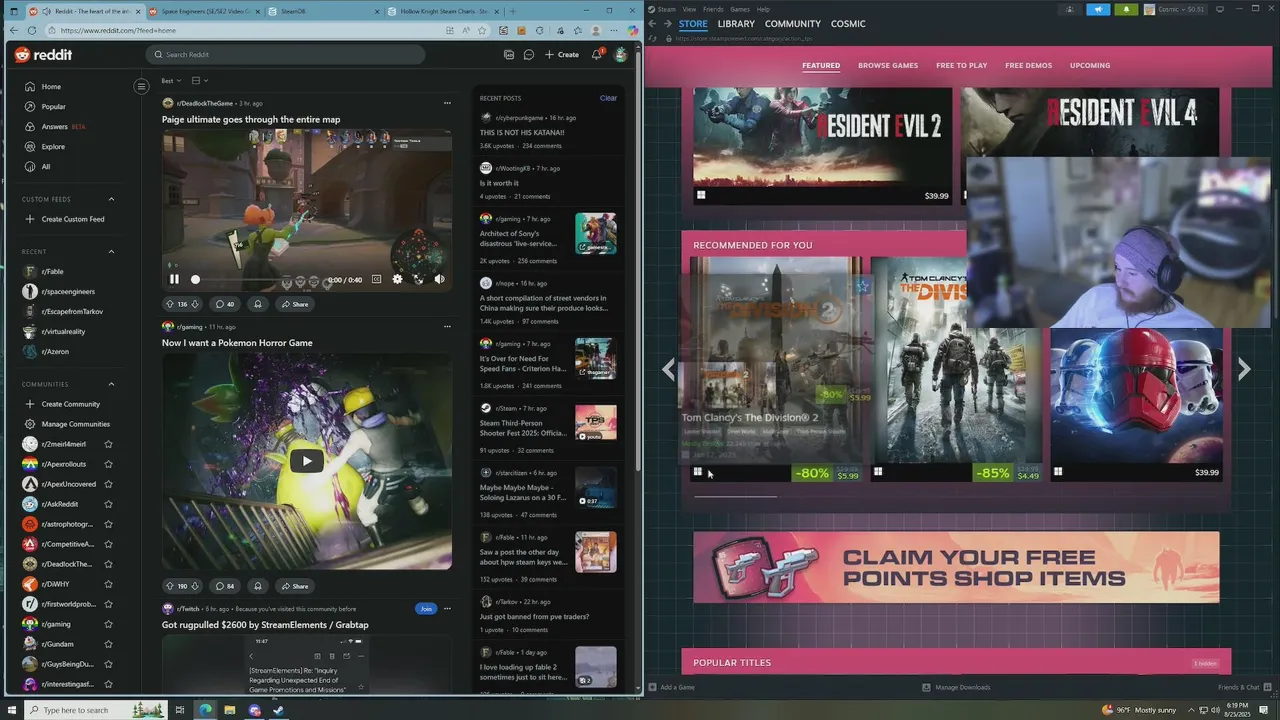Open Steam green notifications bell
The width and height of the screenshot is (1280, 720).
[1125, 9]
